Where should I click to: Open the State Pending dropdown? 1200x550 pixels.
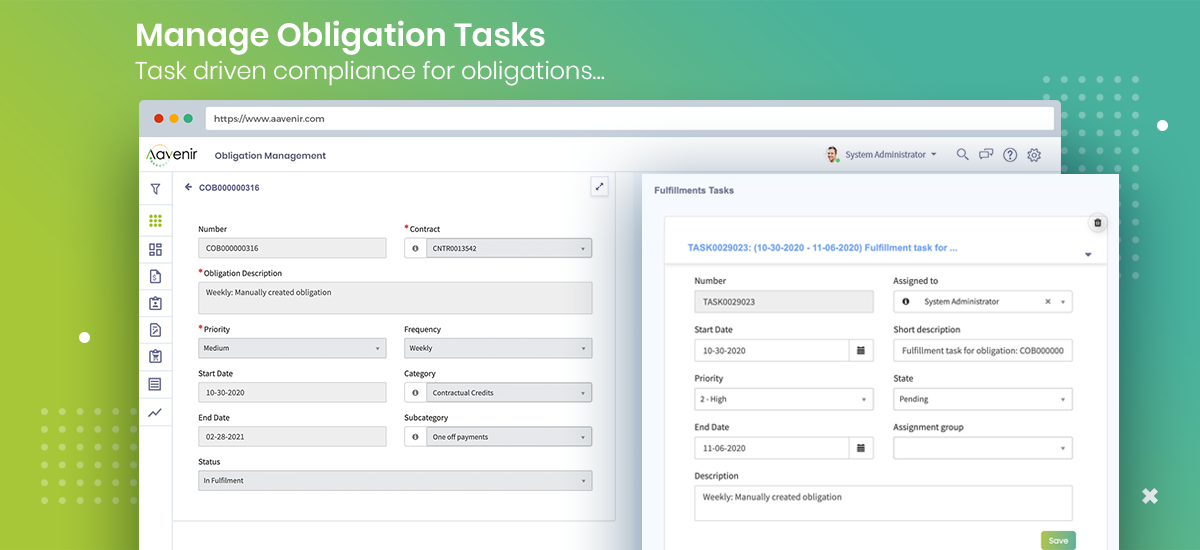pyautogui.click(x=983, y=399)
